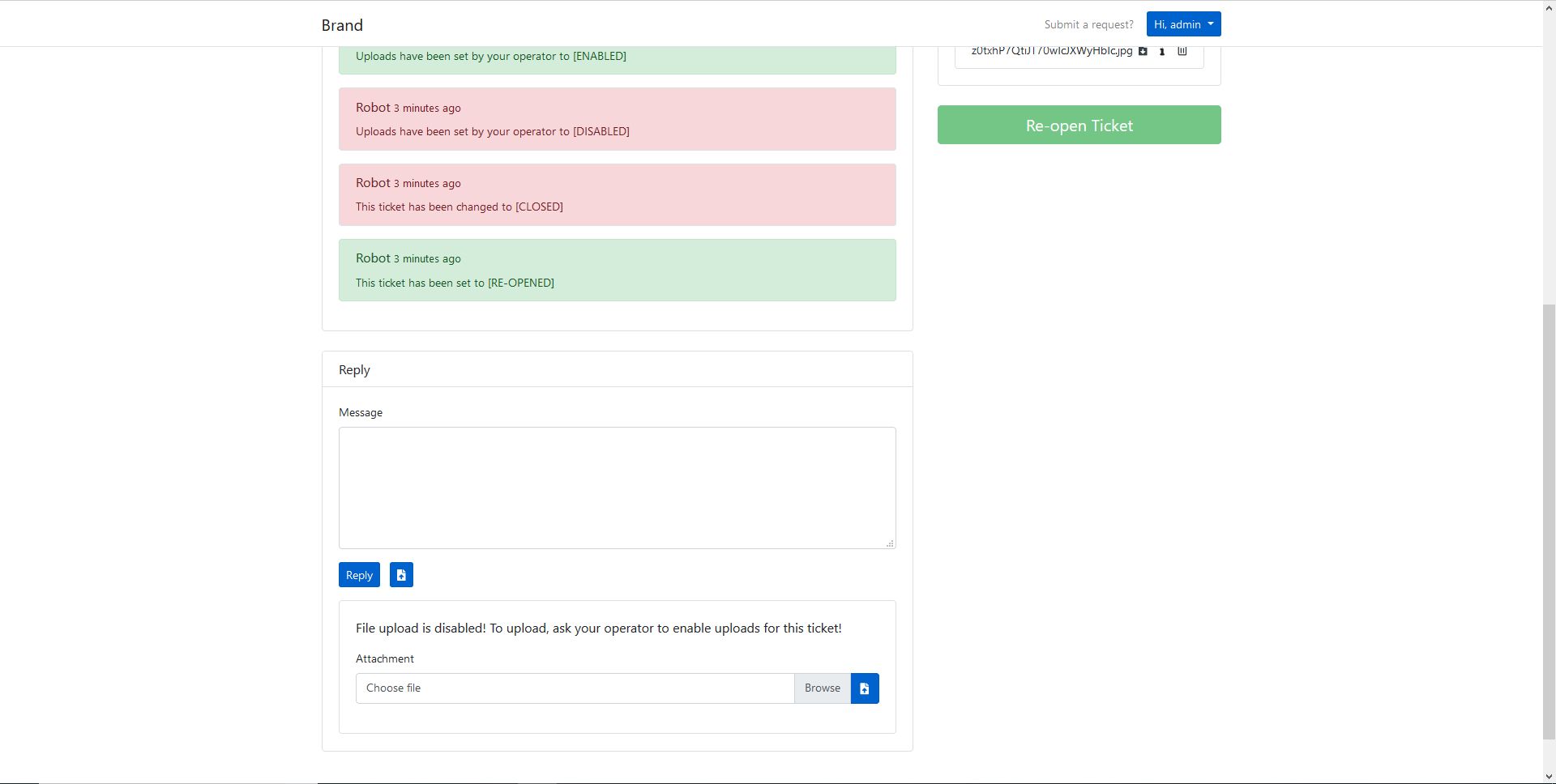Click the Message box resize handle
Screen dimensions: 1556x784
pyautogui.click(x=890, y=543)
